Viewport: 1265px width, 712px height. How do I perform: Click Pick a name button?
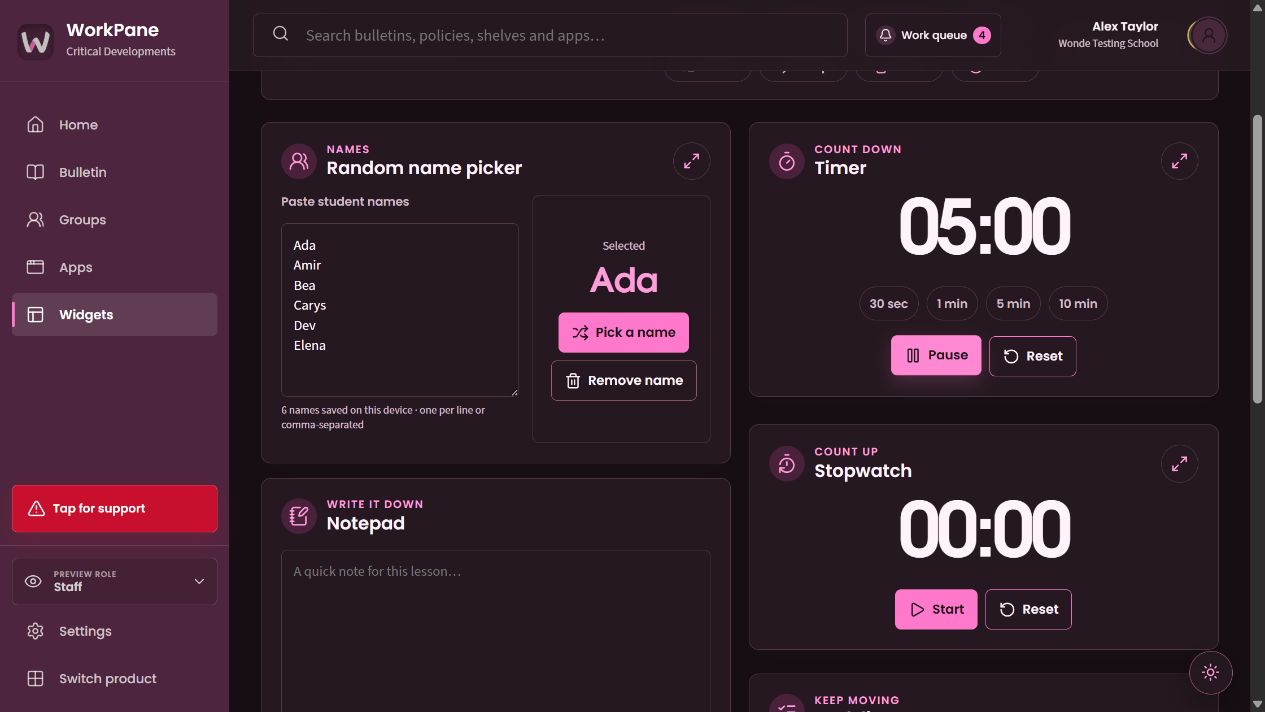click(623, 332)
